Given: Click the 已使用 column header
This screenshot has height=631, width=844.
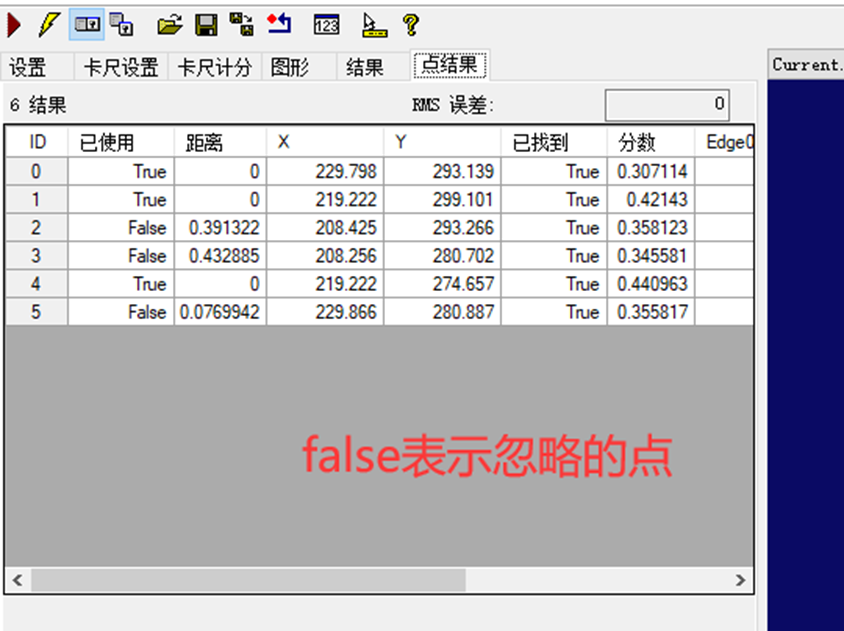Looking at the screenshot, I should click(x=121, y=142).
